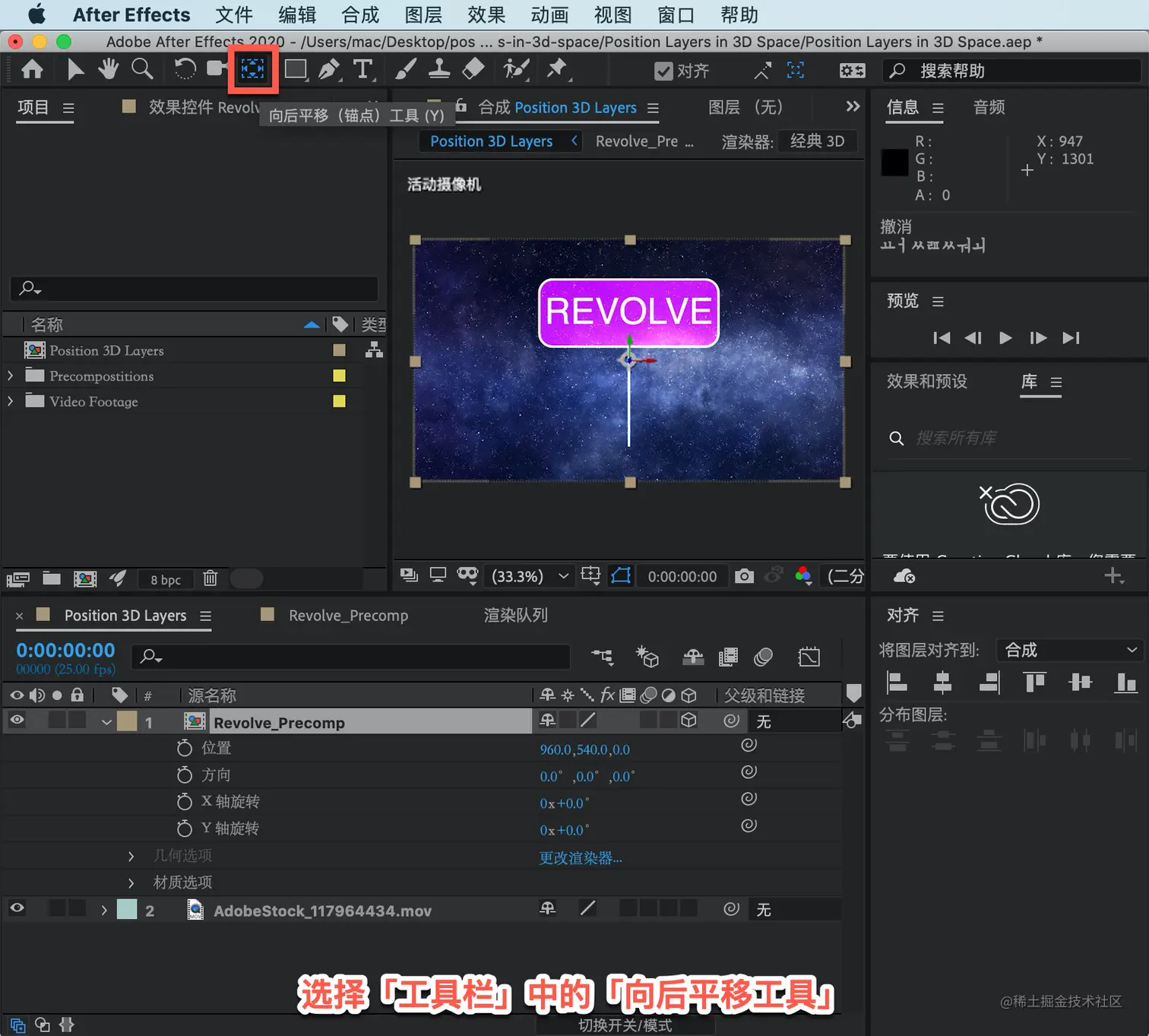
Task: Select the Pen tool
Action: tap(329, 70)
